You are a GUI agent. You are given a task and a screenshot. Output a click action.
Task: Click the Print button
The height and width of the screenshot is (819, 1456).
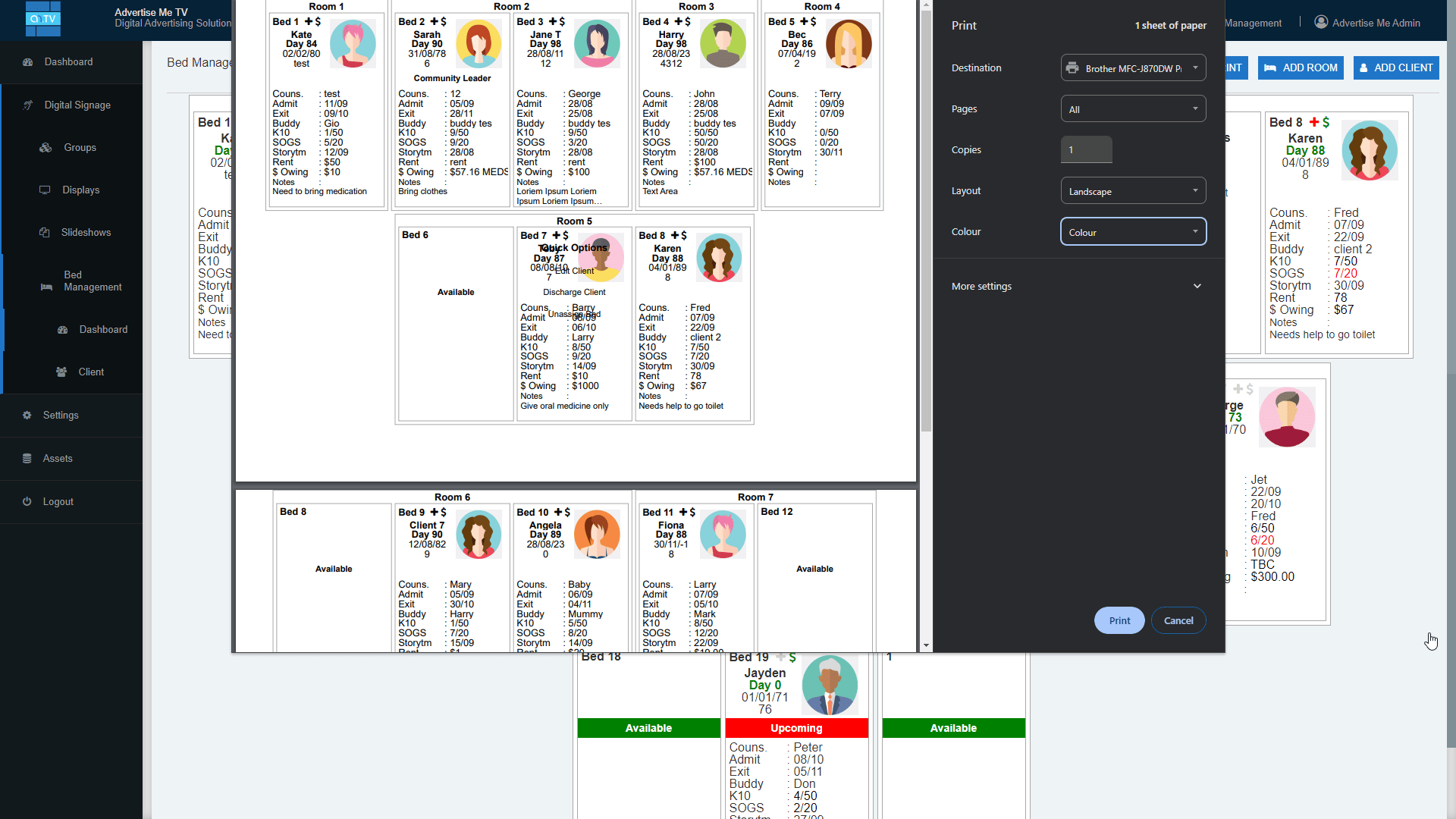1119,620
